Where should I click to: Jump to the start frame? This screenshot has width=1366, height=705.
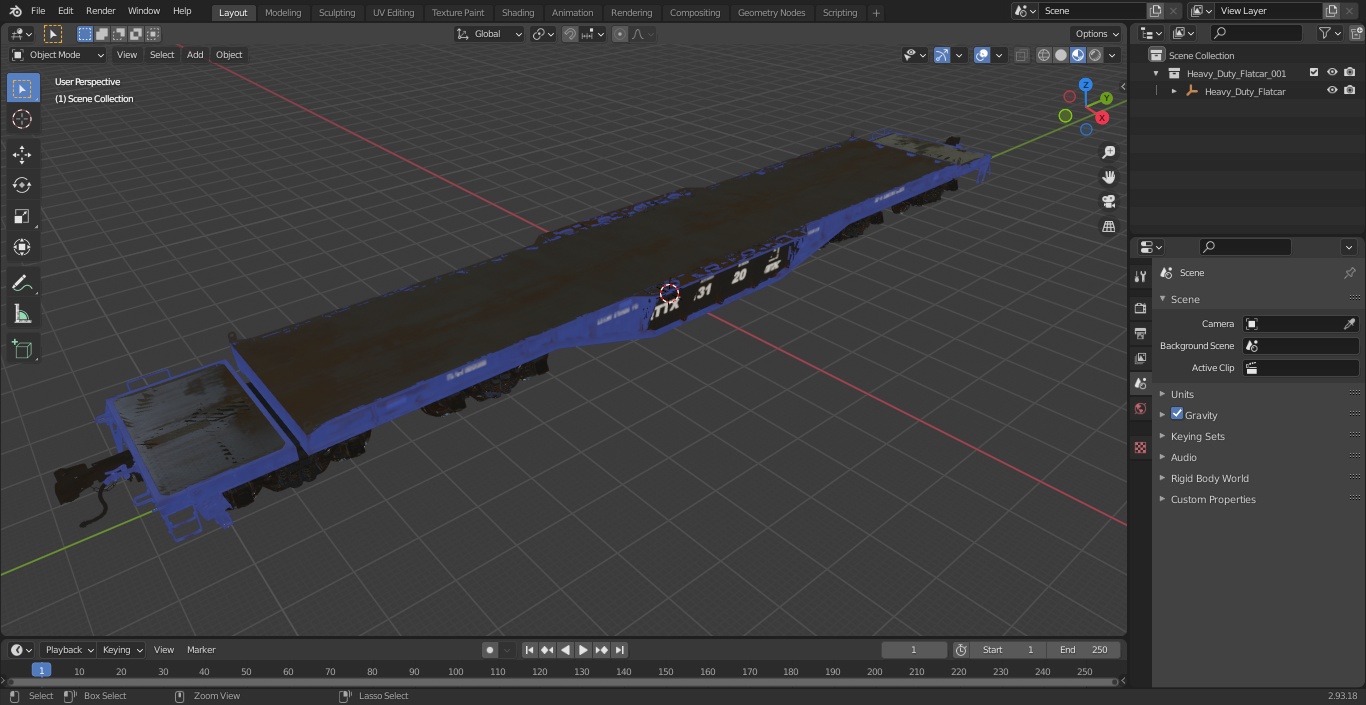[530, 650]
